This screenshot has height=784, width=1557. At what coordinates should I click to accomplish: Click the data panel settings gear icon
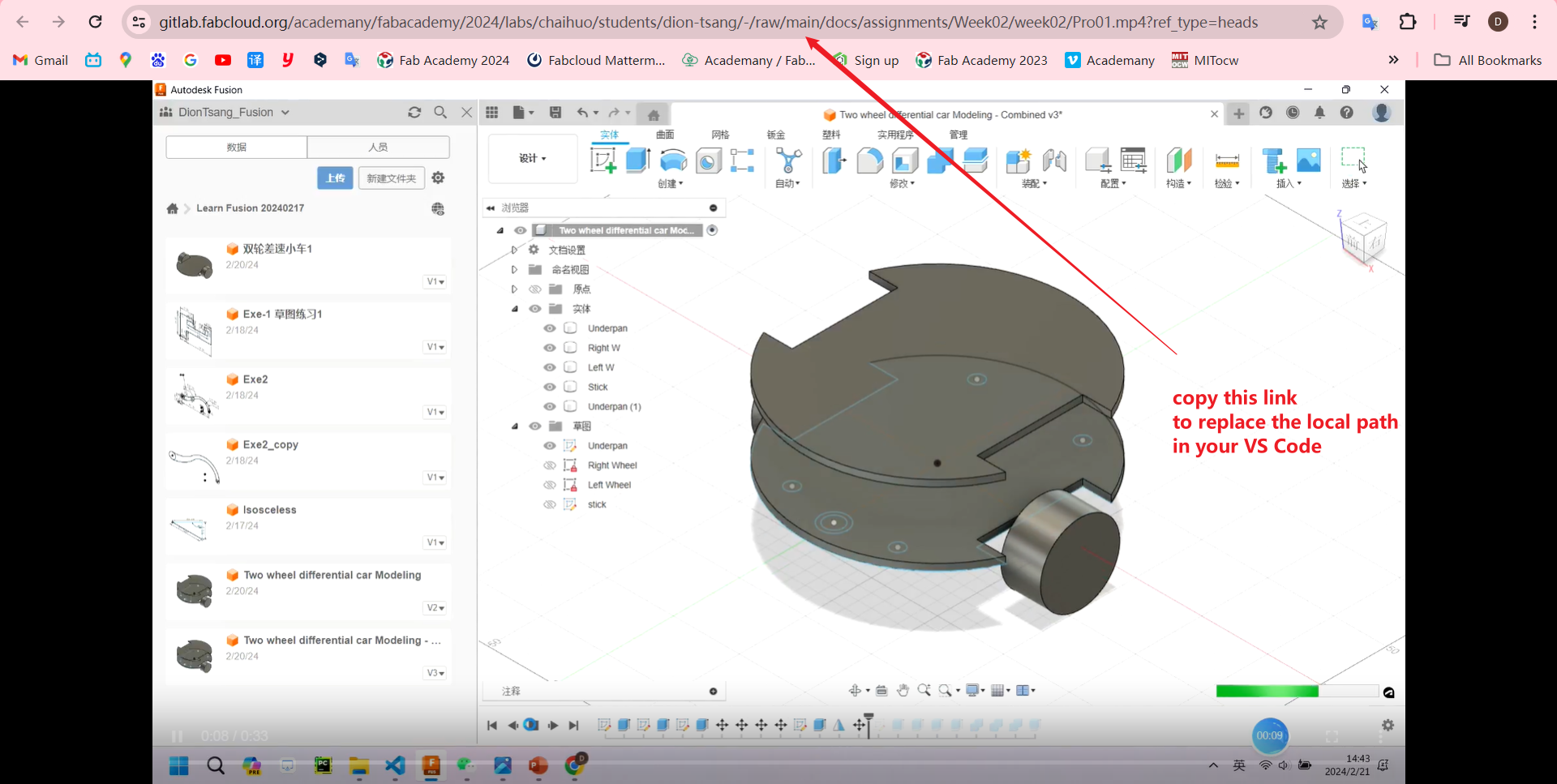pyautogui.click(x=438, y=178)
